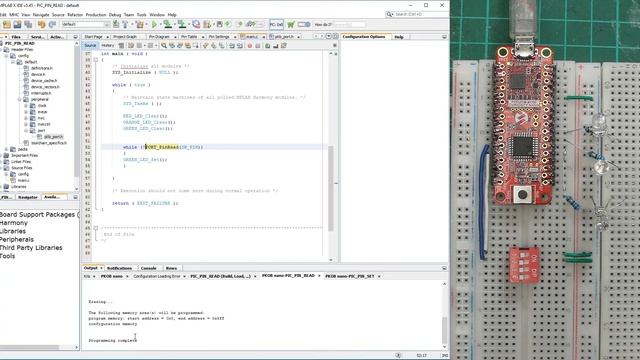The image size is (640, 360).
Task: Open the project configuration 'default' combo box
Action: tap(85, 24)
